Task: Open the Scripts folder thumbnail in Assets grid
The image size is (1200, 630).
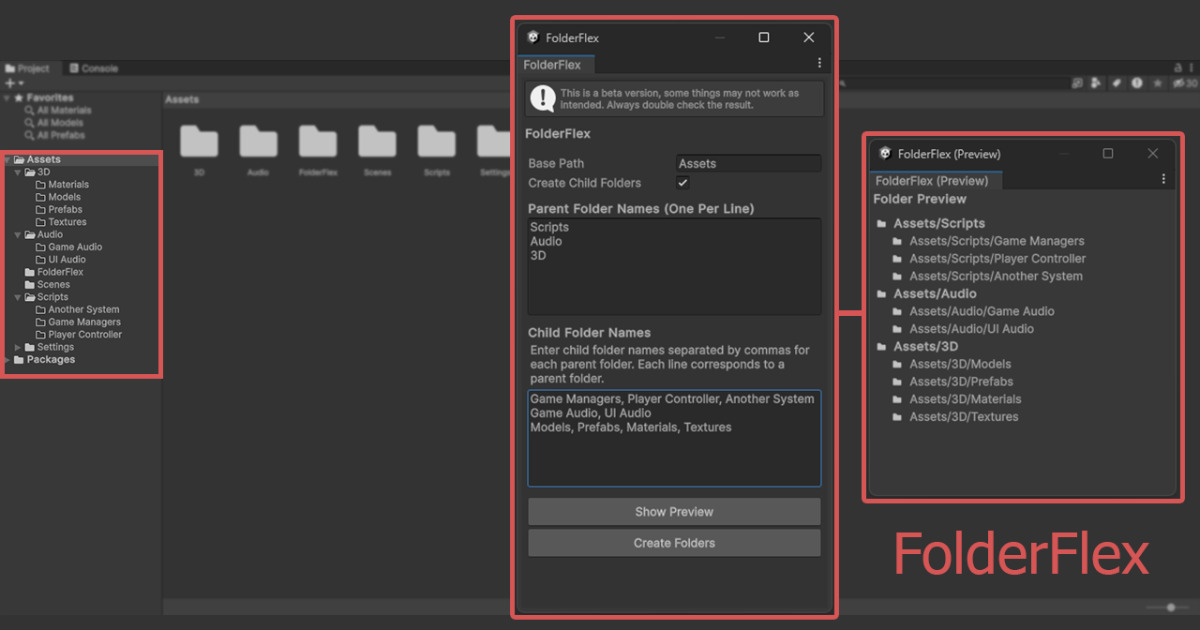Action: tap(437, 142)
